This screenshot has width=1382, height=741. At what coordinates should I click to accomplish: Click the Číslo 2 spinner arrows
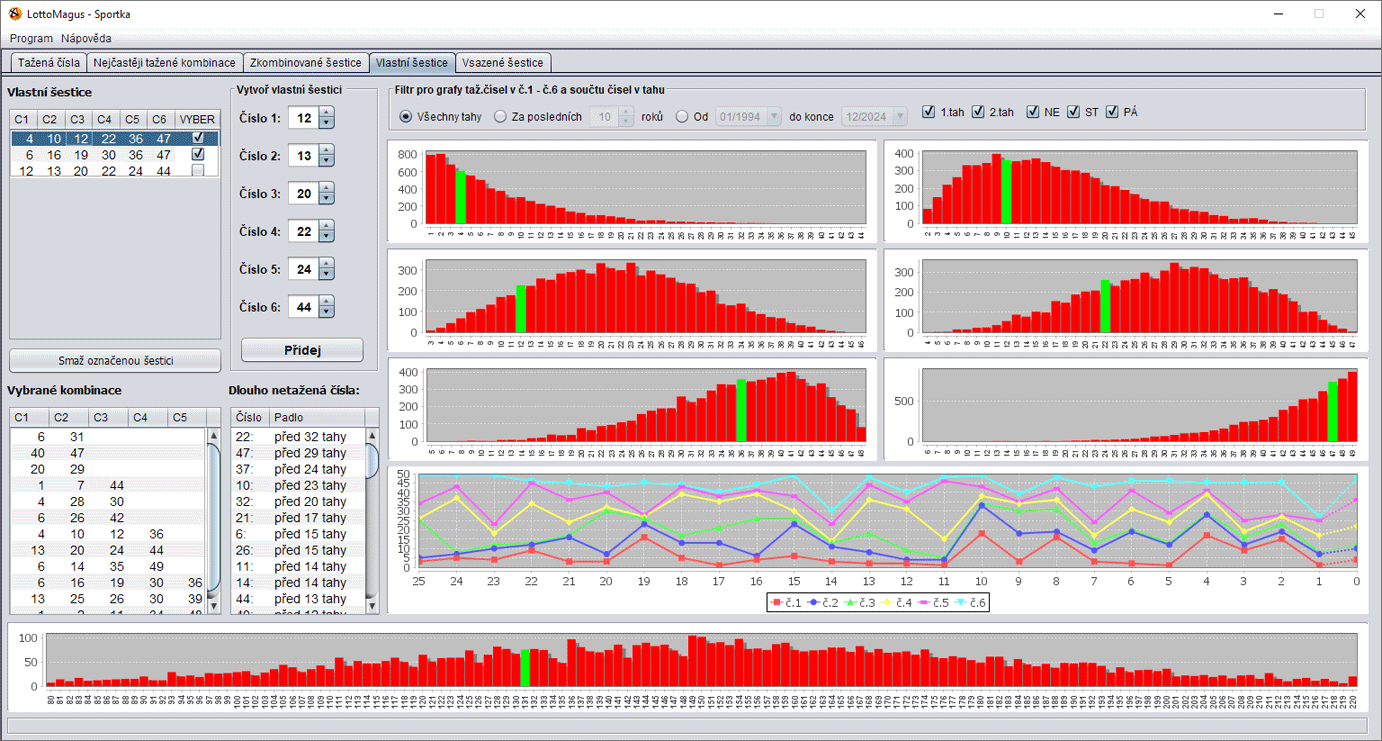[x=326, y=156]
